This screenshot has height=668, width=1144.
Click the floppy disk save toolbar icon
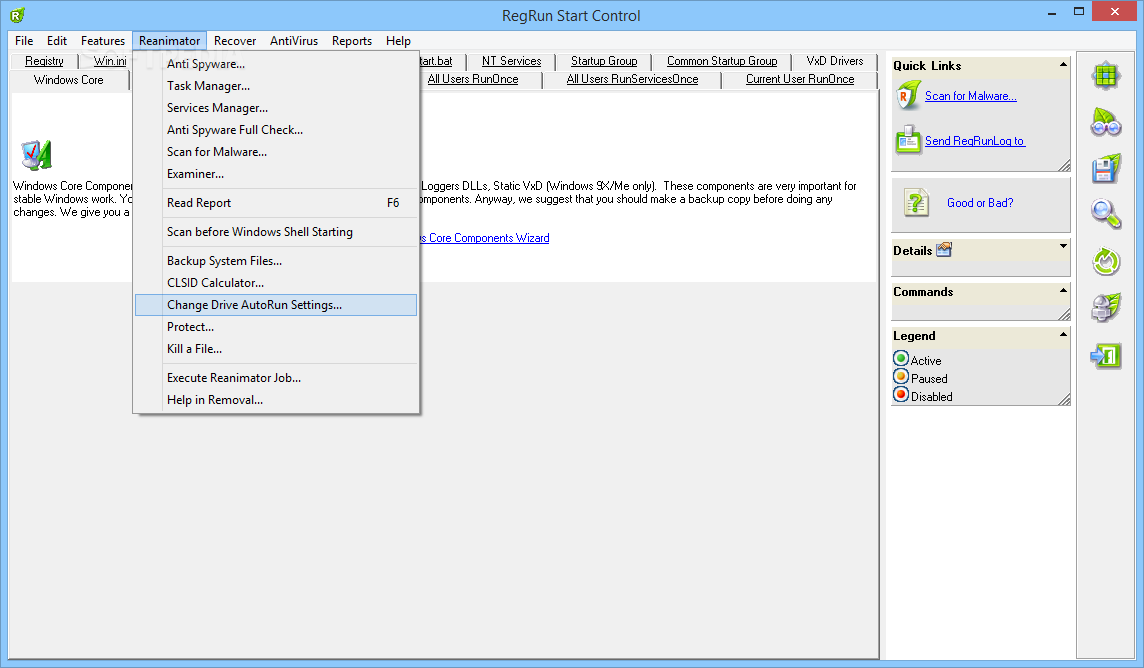tap(1105, 168)
